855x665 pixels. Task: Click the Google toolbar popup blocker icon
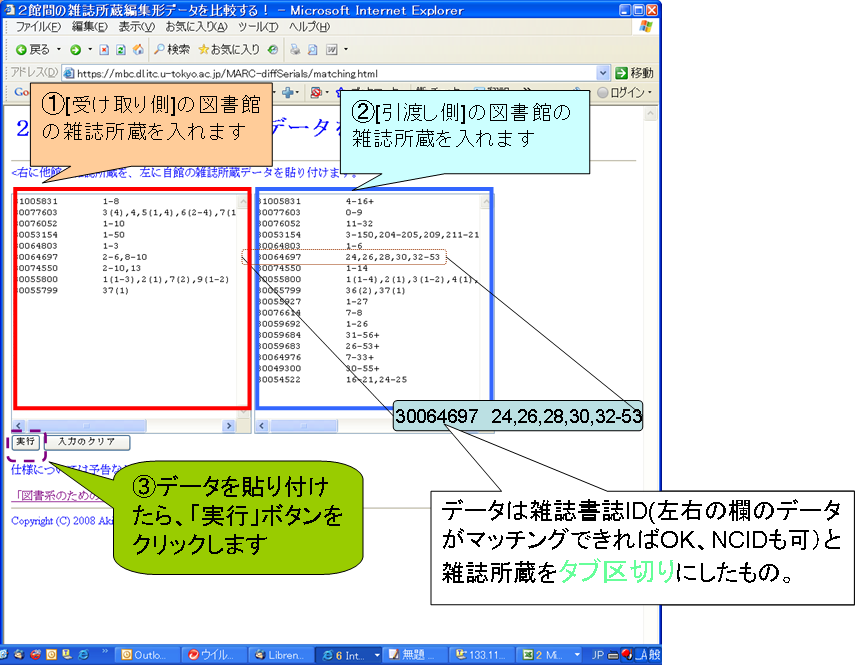coord(315,93)
